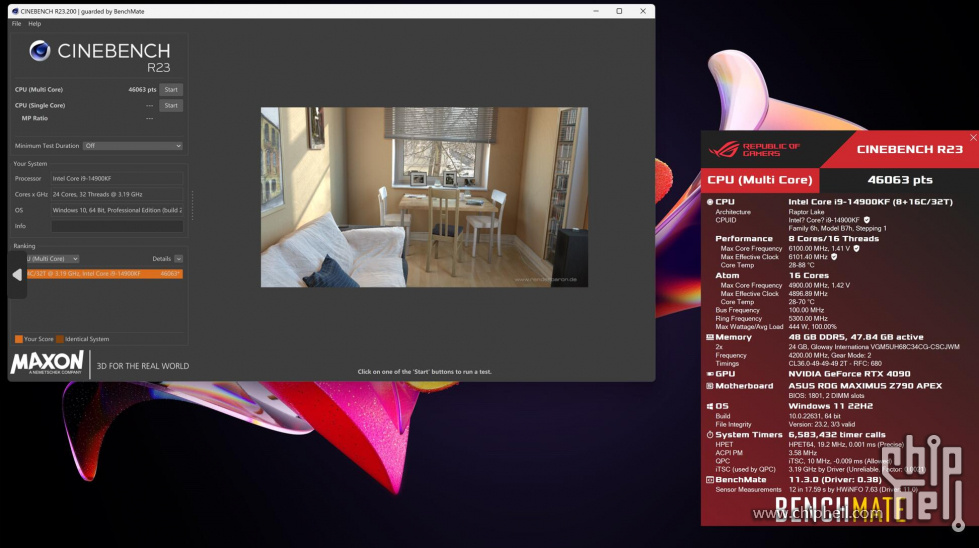Open the CPU (Multi Core) ranking dropdown

point(52,258)
